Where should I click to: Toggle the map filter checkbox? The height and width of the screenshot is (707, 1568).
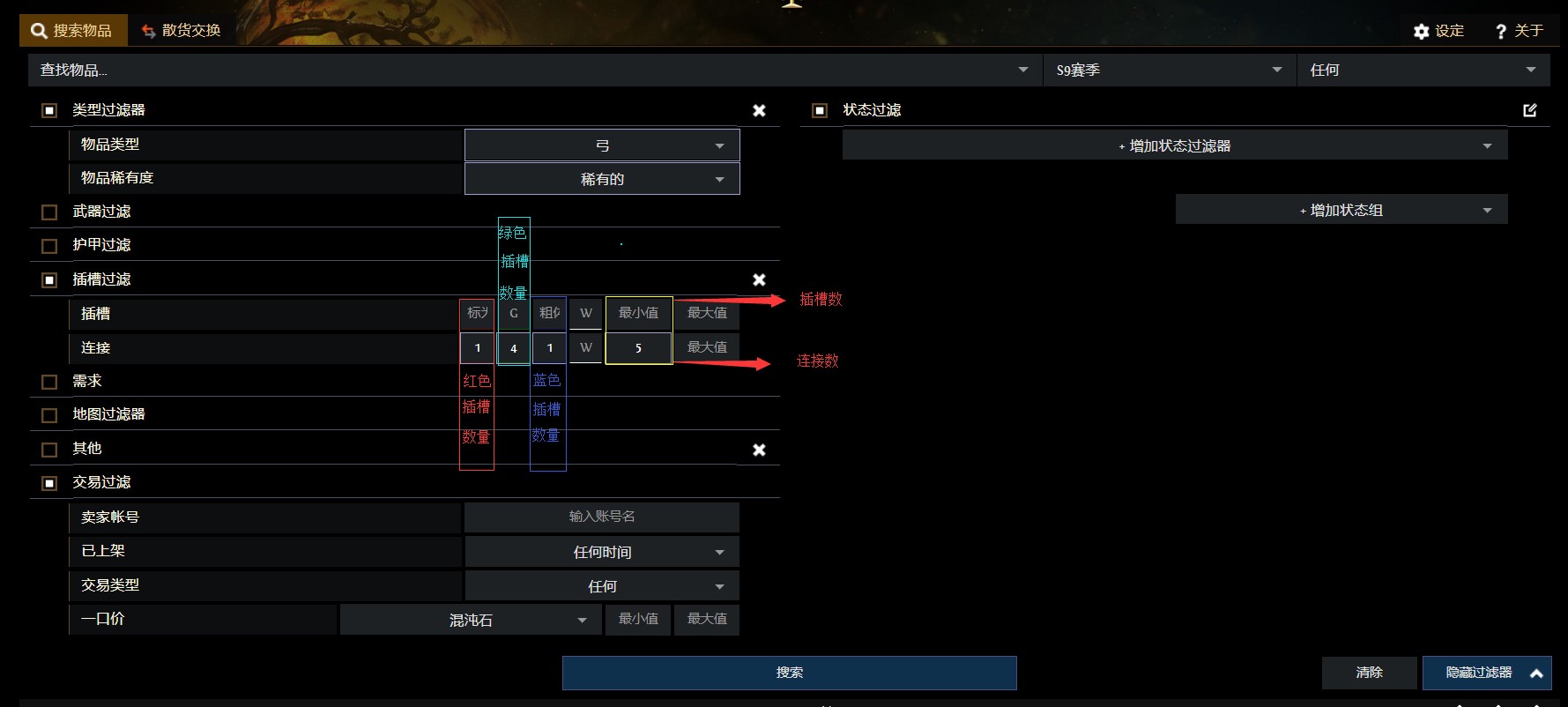coord(49,415)
